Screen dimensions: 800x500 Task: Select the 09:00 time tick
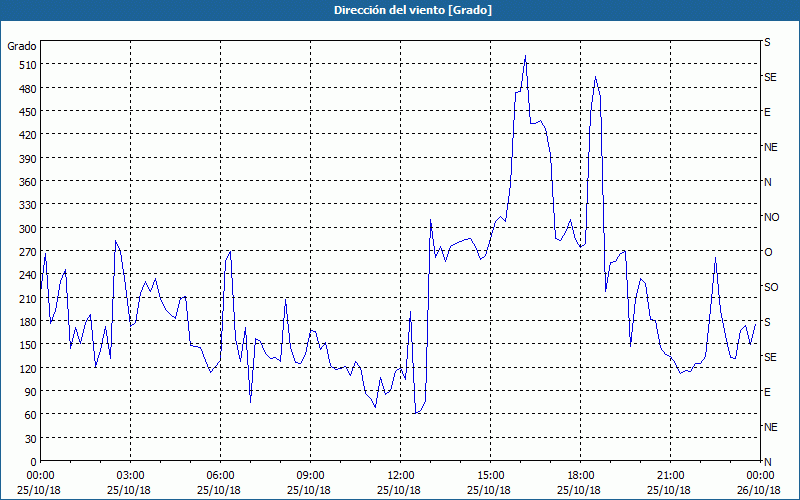click(310, 476)
